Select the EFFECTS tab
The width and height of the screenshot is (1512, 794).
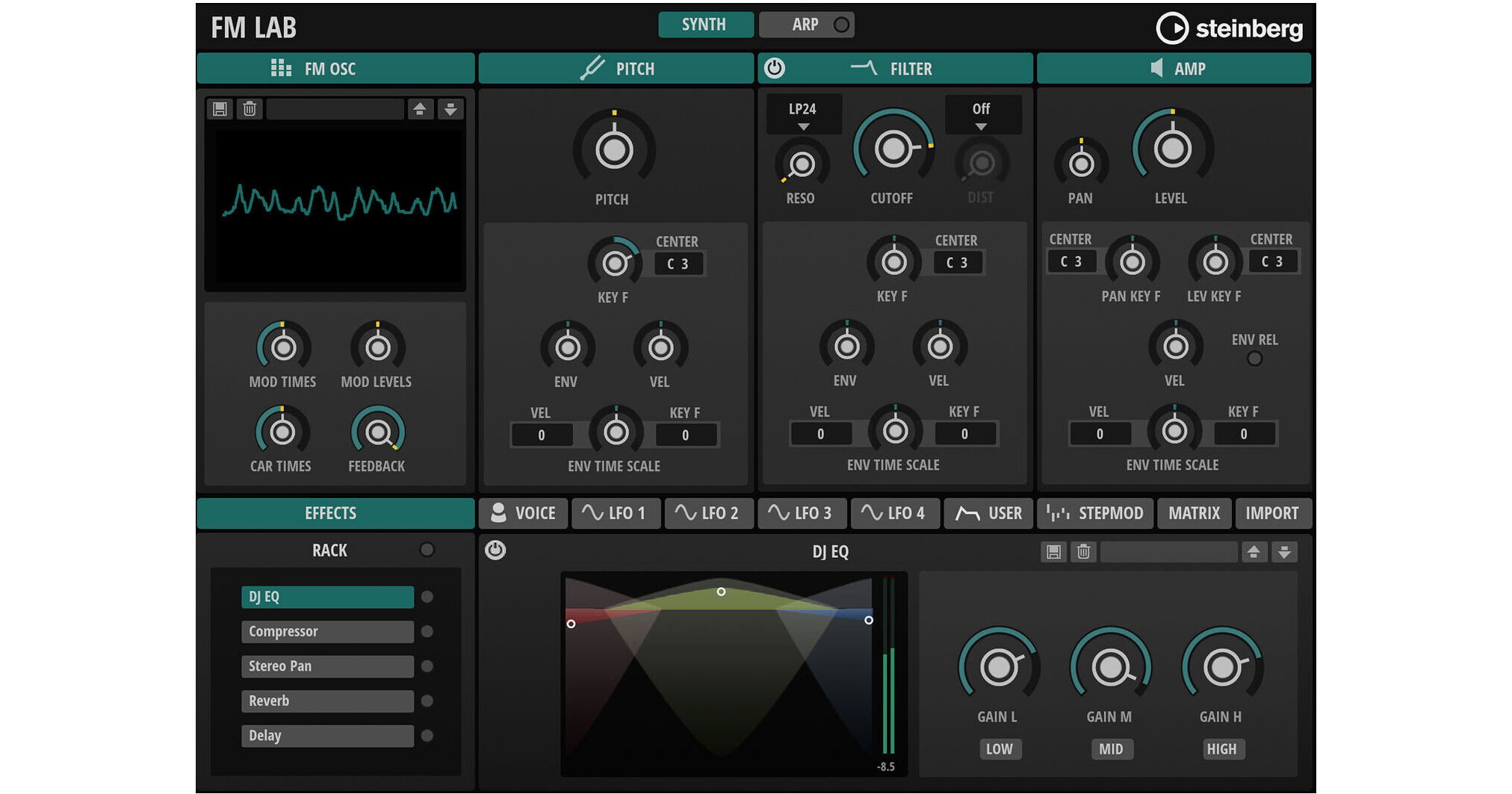point(335,513)
